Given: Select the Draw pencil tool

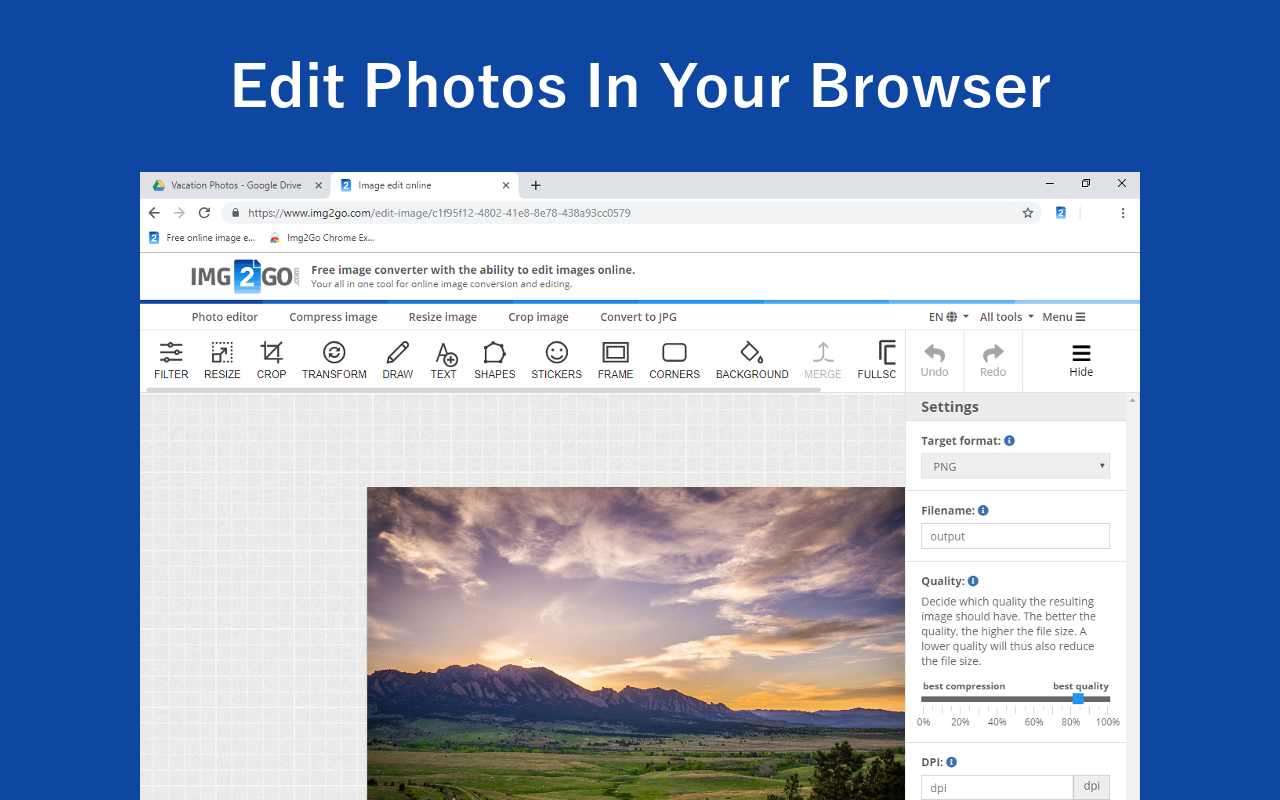Looking at the screenshot, I should click(397, 360).
